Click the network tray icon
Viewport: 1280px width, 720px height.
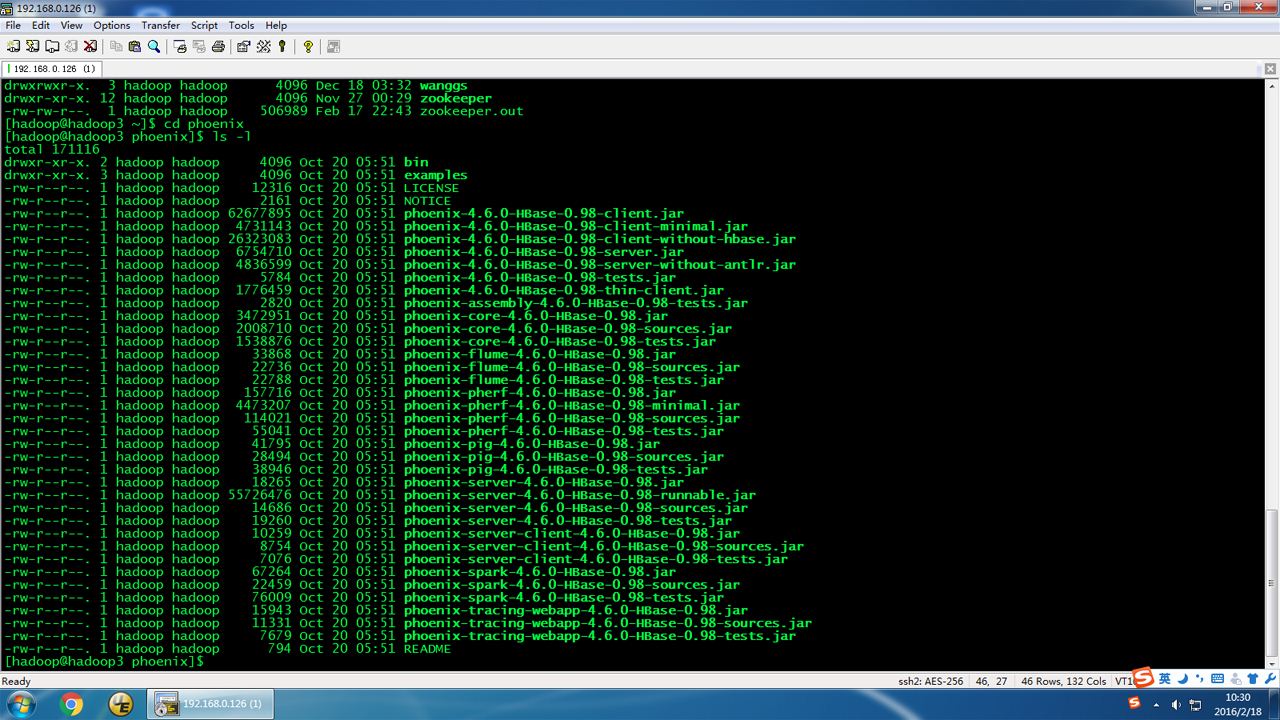point(1195,705)
